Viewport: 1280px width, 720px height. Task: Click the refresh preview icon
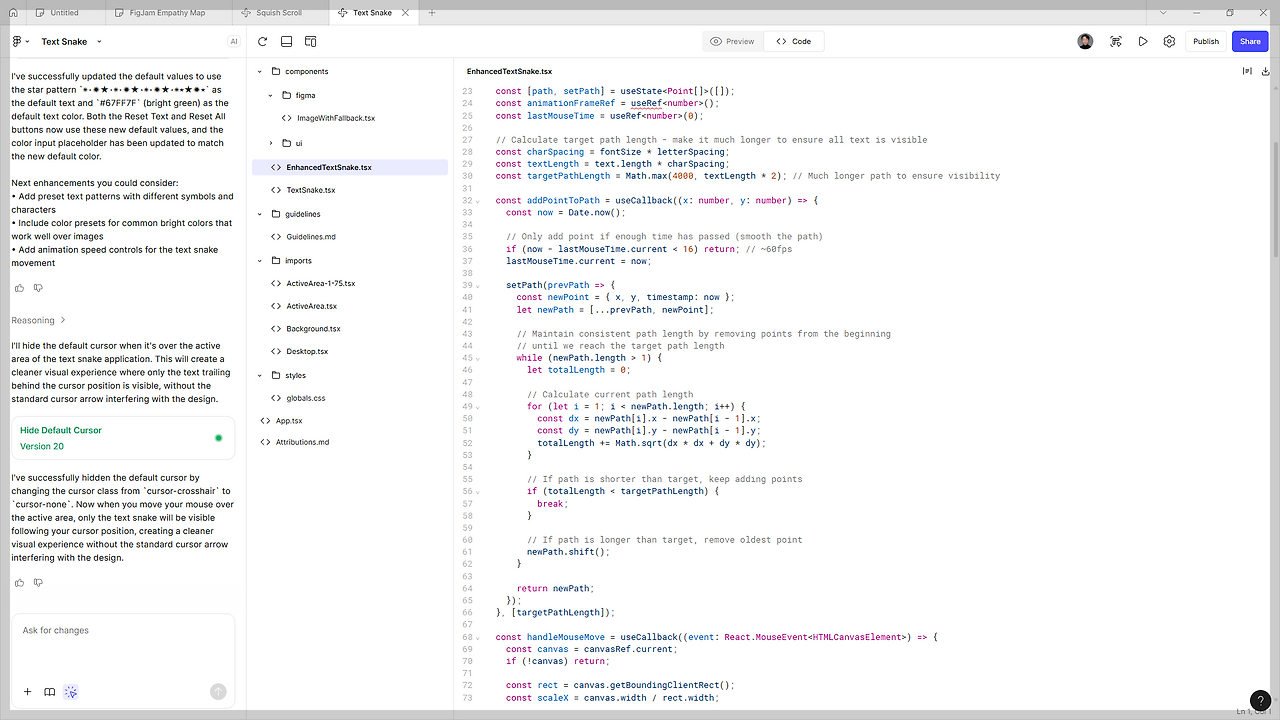point(262,42)
